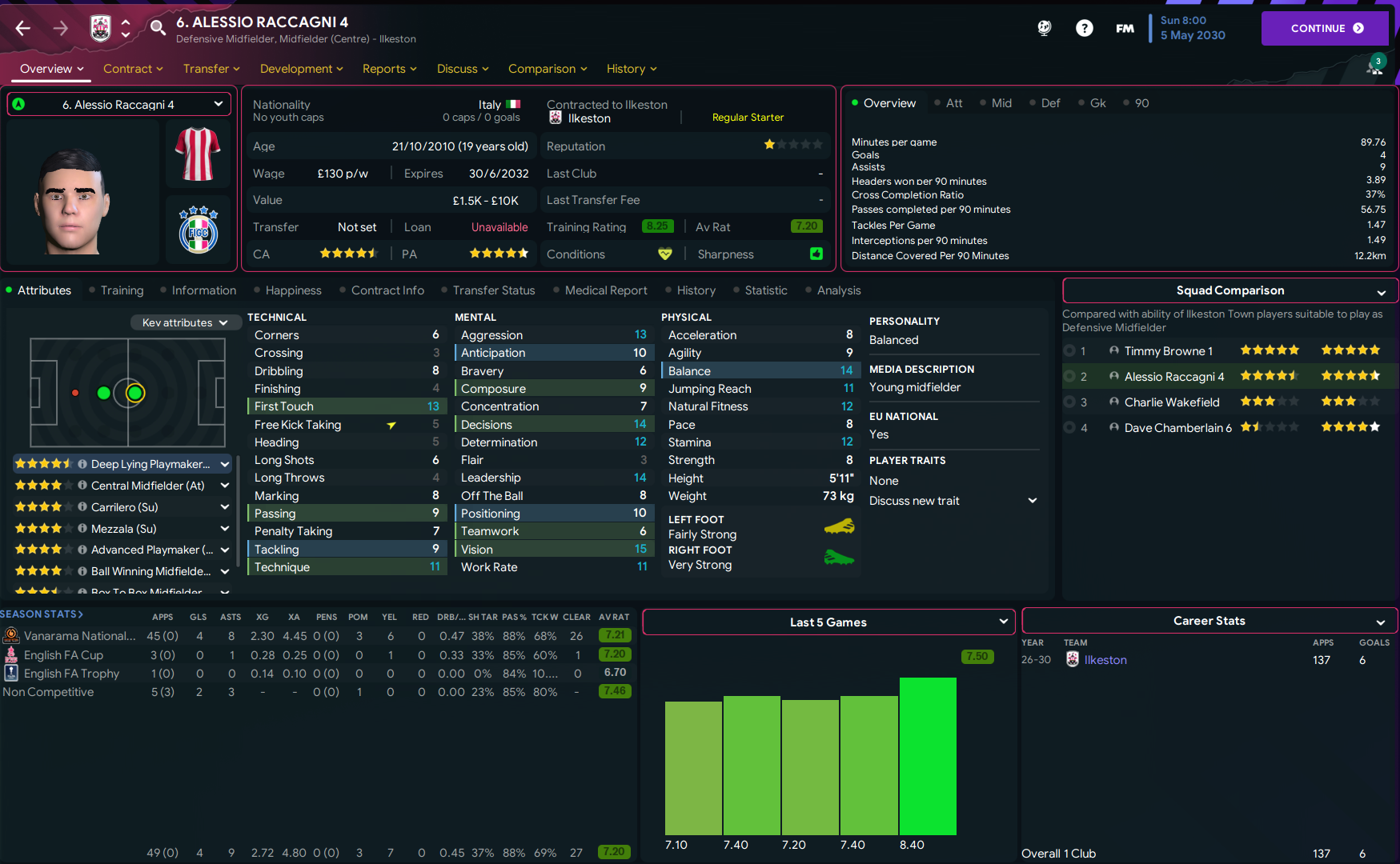Open the Comparison menu

pyautogui.click(x=548, y=69)
